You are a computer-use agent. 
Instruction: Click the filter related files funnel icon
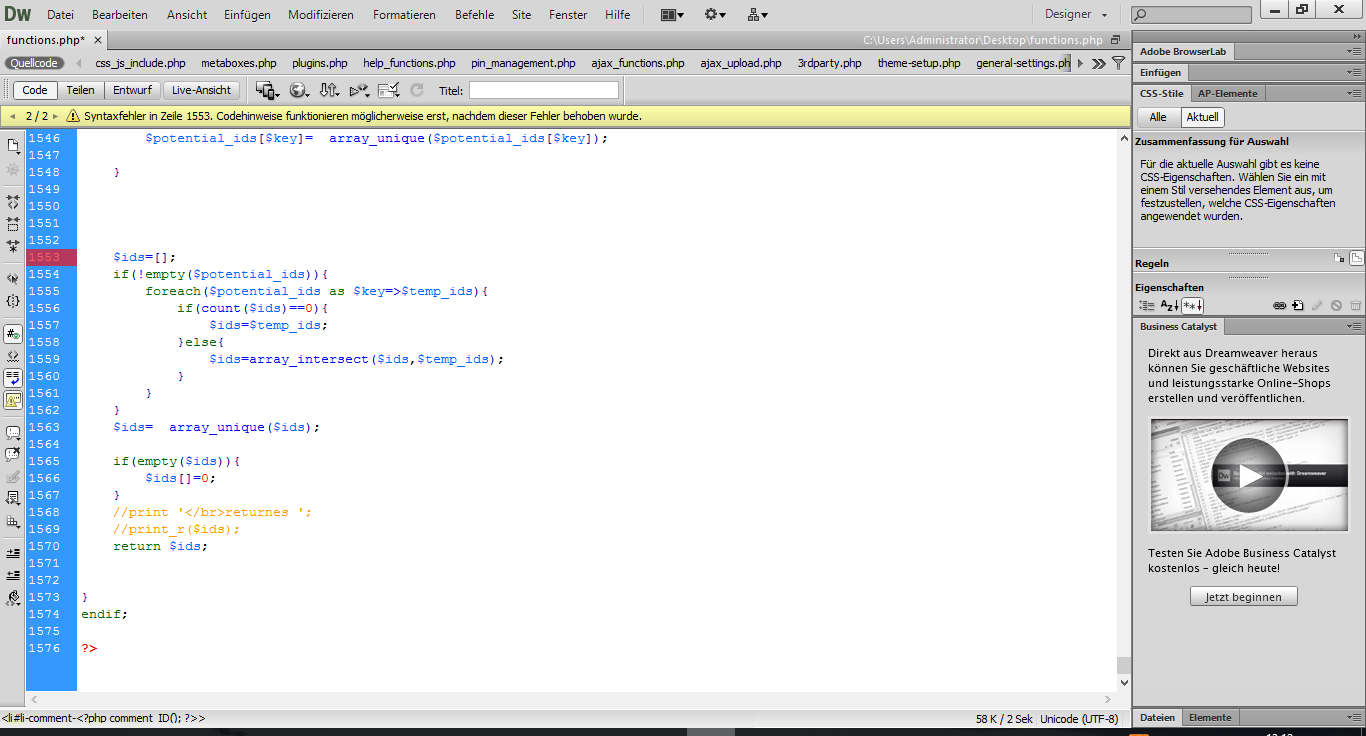click(1118, 63)
